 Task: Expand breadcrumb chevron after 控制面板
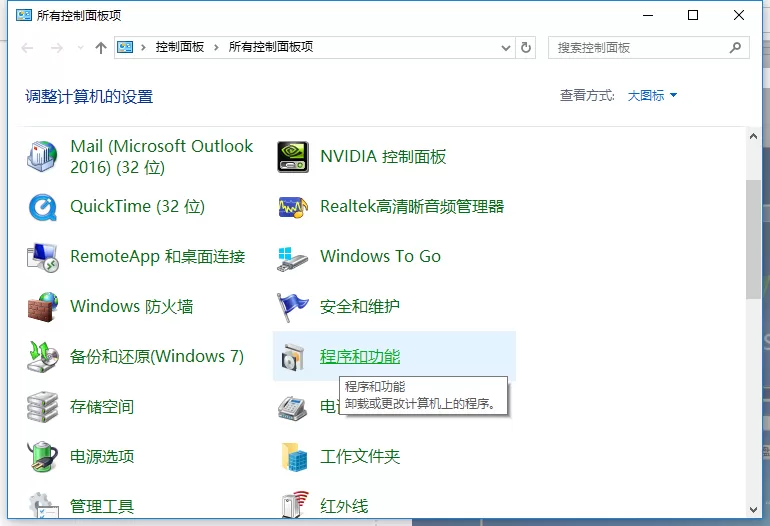pyautogui.click(x=216, y=48)
